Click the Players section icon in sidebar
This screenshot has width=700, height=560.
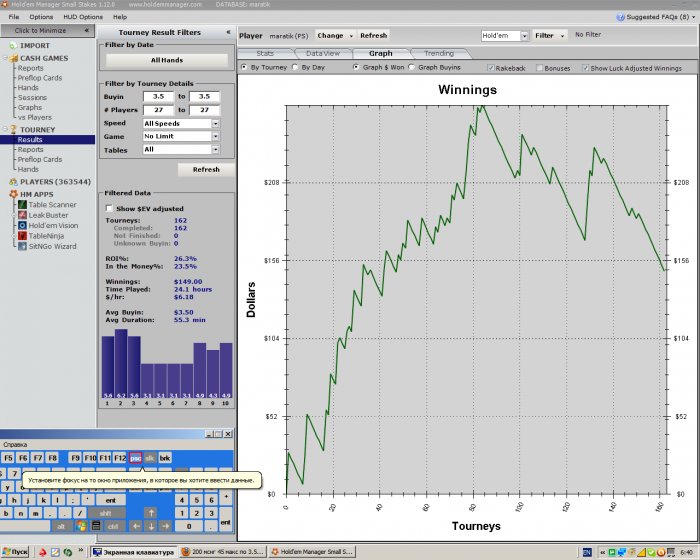coord(13,182)
